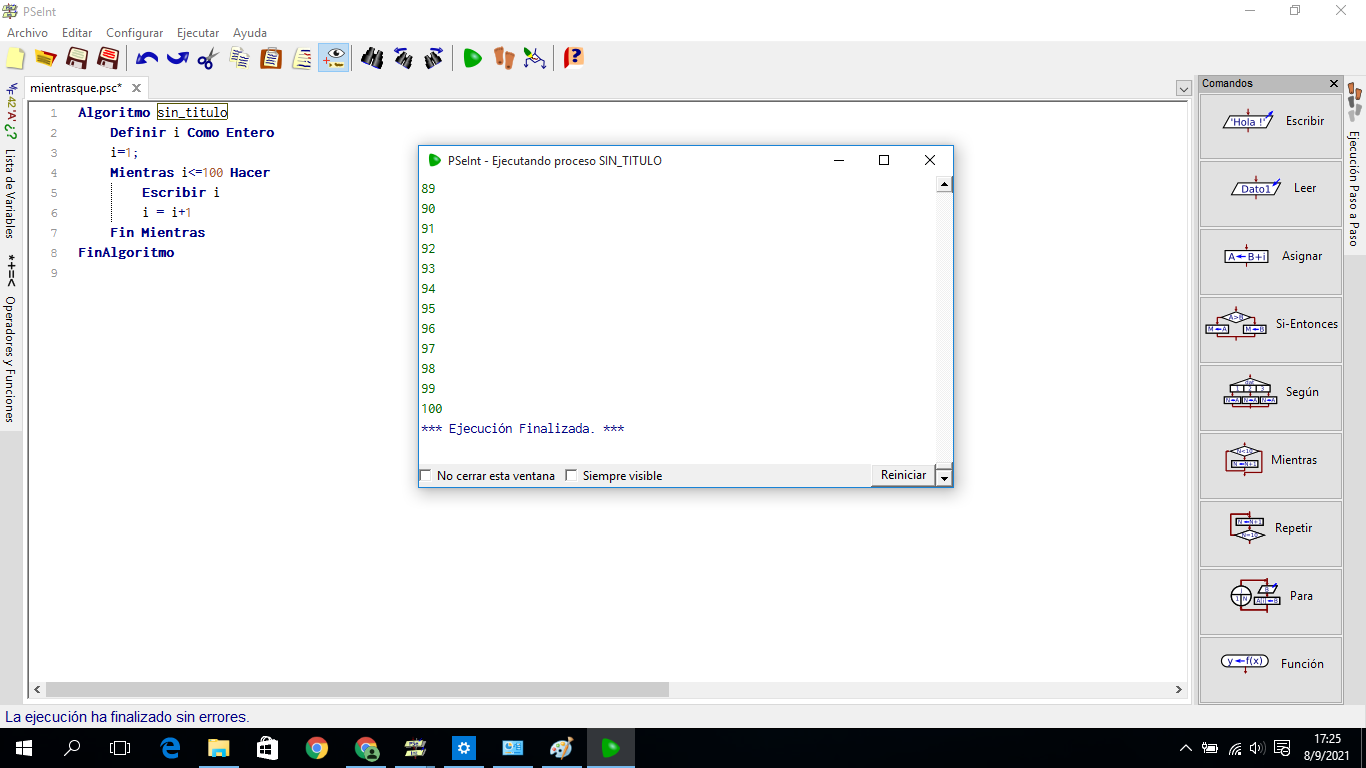Close the mientrasque.psc tab
This screenshot has height=768, width=1366.
[x=137, y=88]
